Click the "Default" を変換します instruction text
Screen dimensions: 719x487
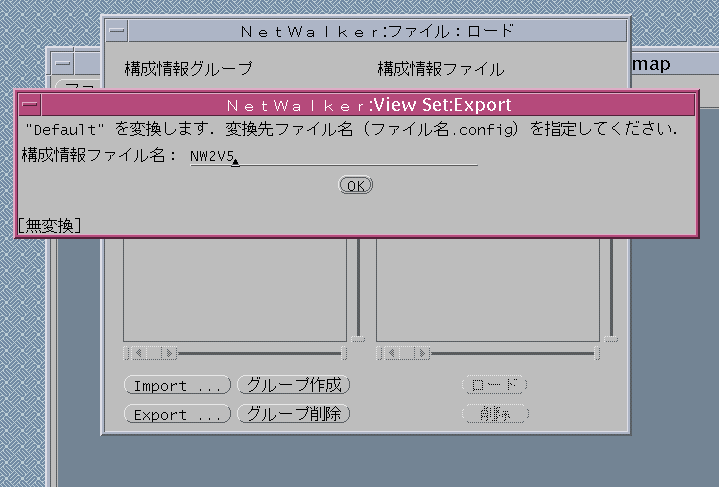(x=351, y=129)
